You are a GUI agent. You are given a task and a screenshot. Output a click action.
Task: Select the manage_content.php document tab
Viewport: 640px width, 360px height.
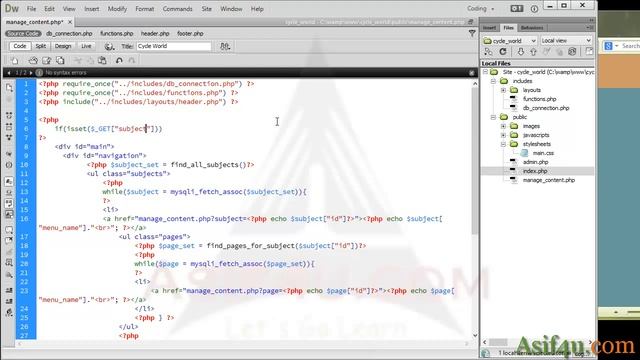35,22
